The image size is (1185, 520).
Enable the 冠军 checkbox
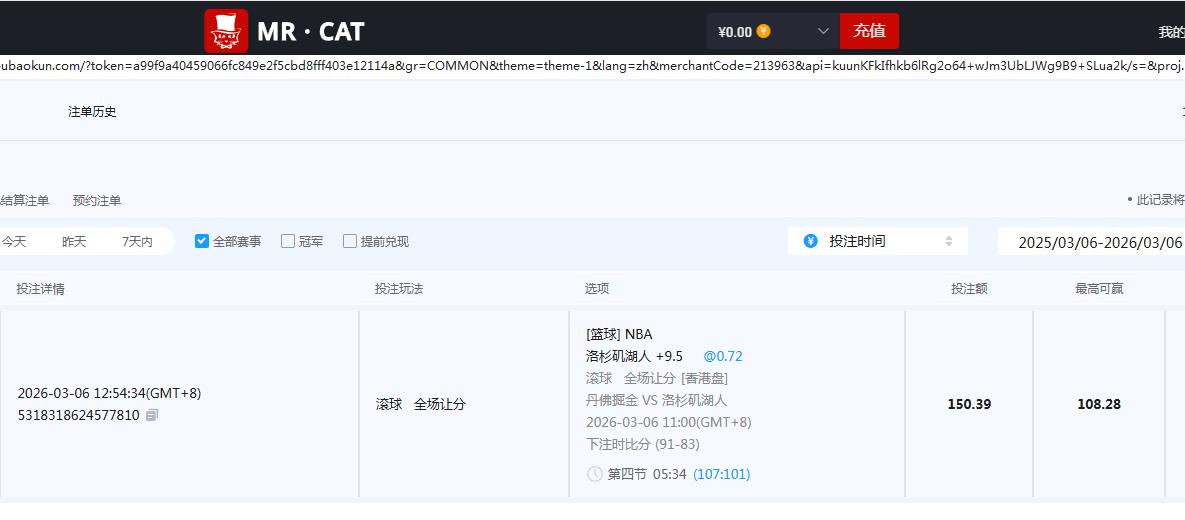(x=288, y=241)
